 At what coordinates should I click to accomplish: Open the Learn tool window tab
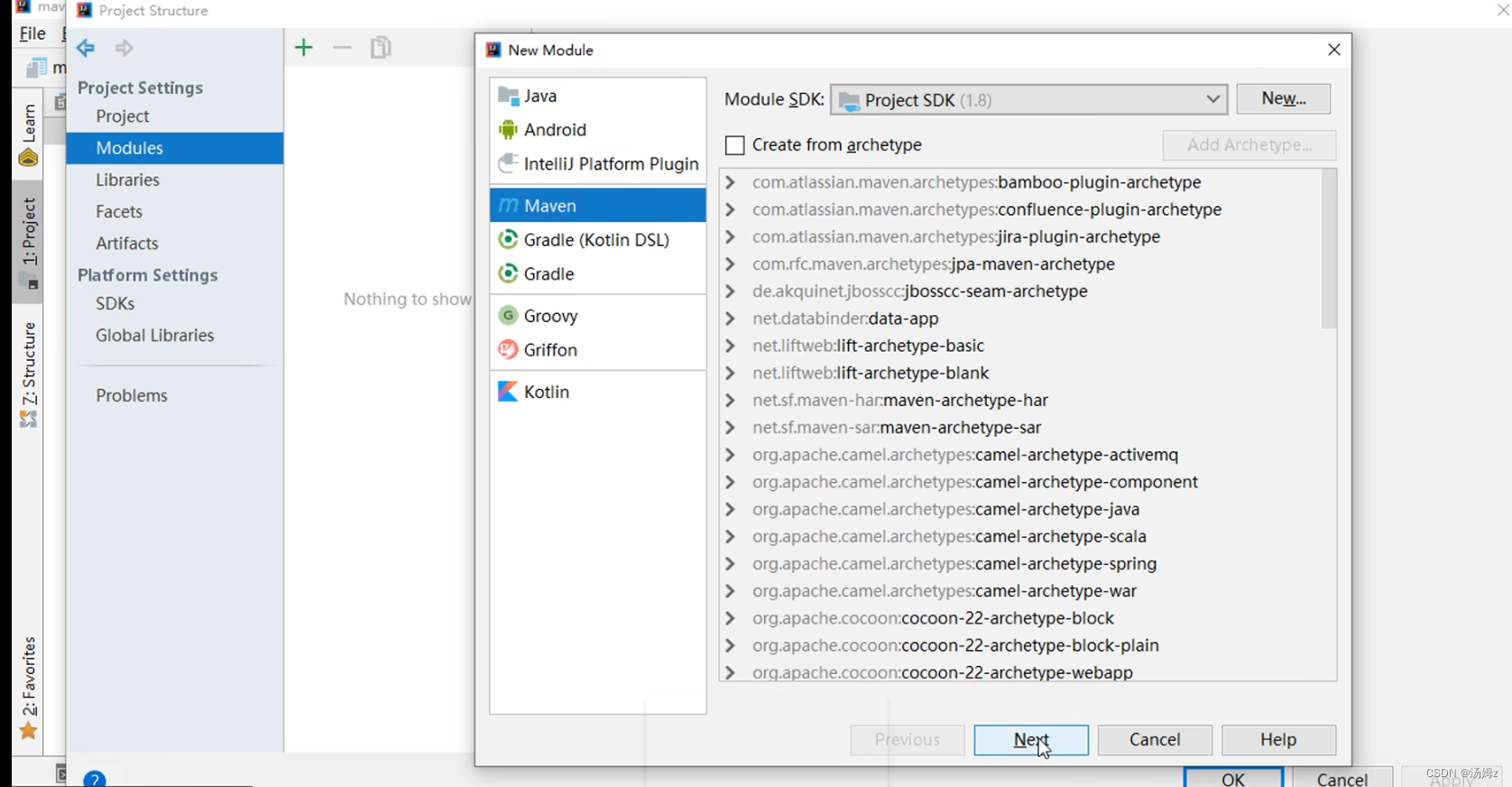(x=29, y=134)
